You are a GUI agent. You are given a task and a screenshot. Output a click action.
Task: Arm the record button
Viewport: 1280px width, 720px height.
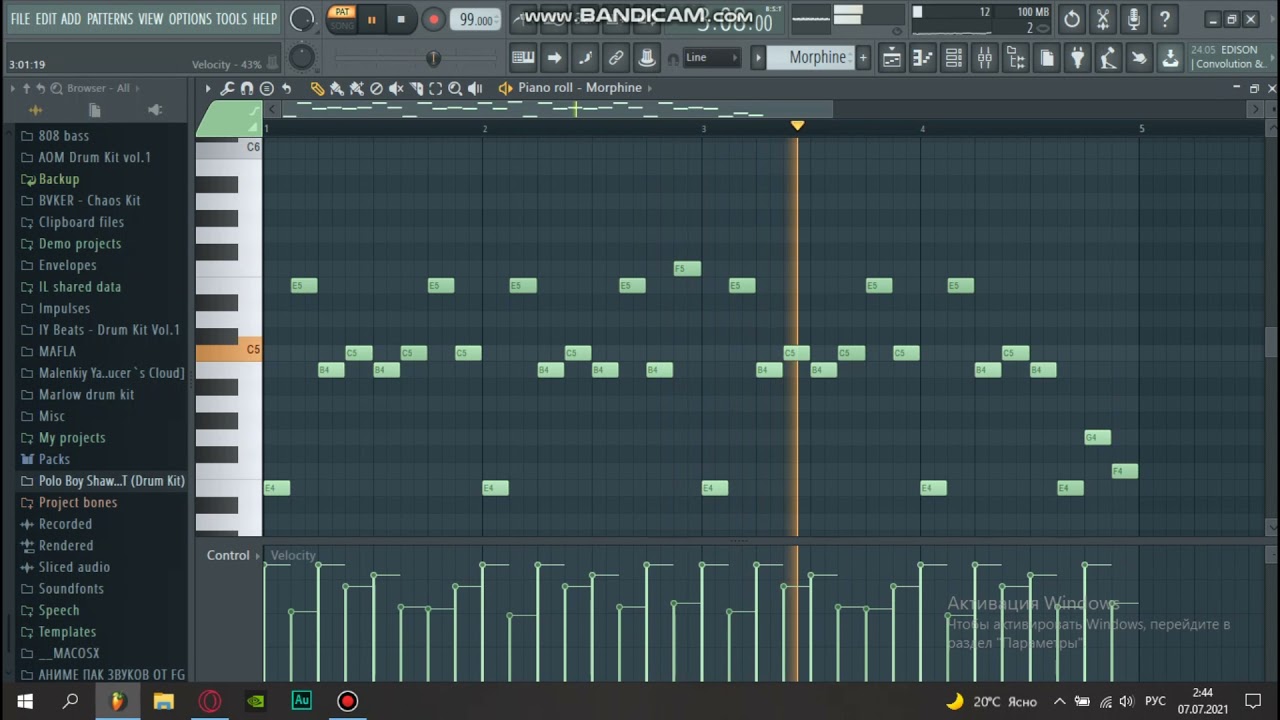click(x=433, y=19)
